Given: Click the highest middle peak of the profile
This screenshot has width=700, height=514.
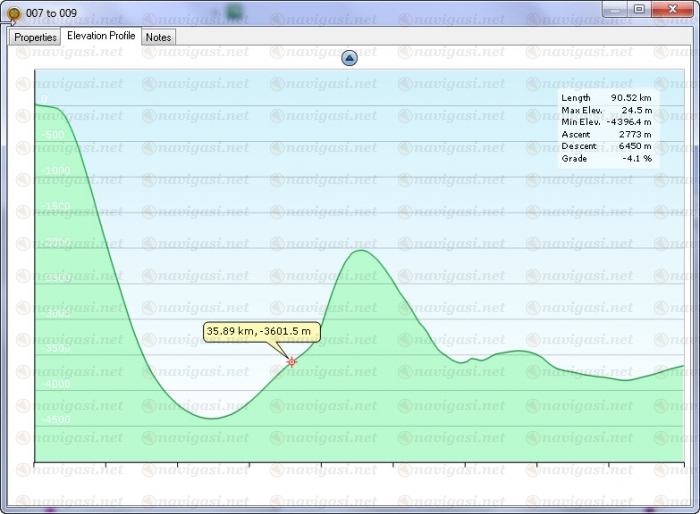Looking at the screenshot, I should [x=360, y=251].
